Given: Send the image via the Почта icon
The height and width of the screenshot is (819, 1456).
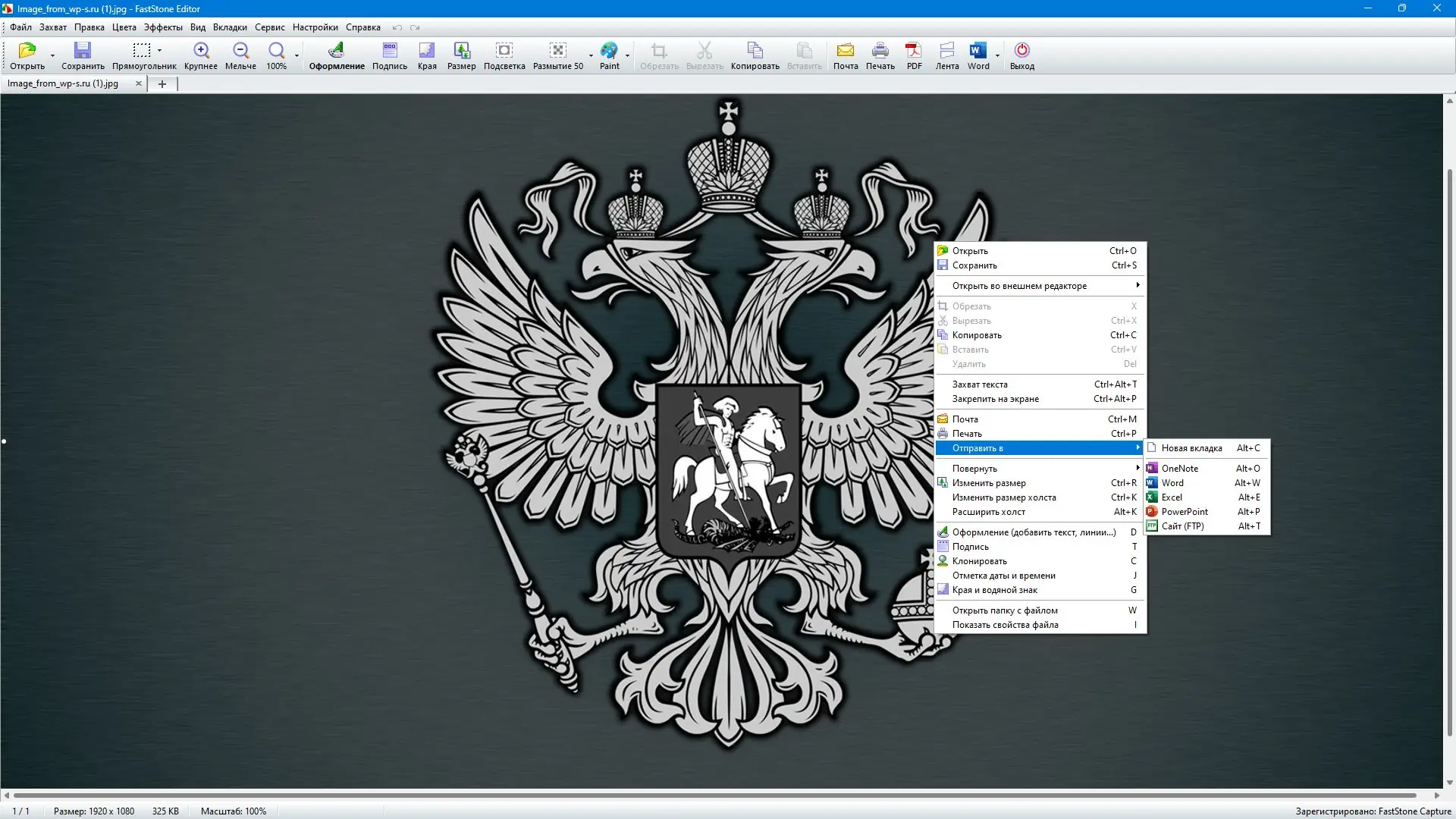Looking at the screenshot, I should (846, 53).
